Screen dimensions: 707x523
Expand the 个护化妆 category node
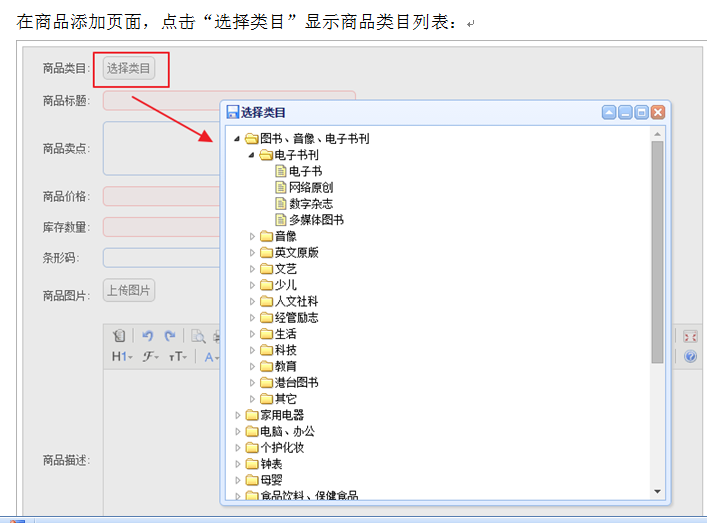[x=238, y=448]
